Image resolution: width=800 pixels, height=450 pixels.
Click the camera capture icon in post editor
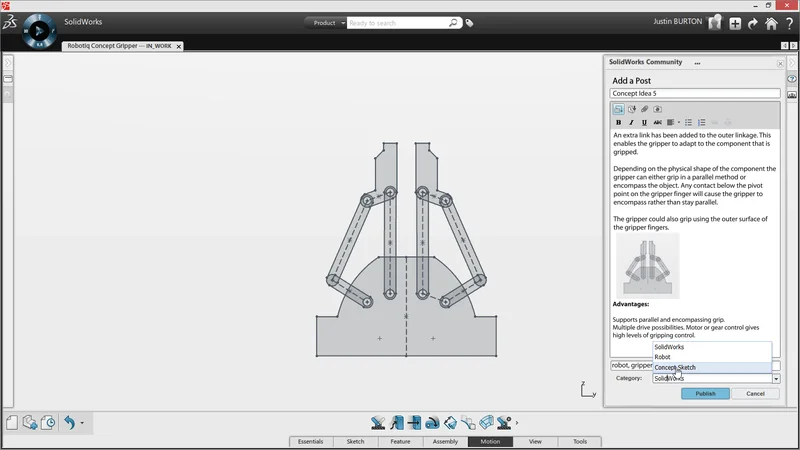click(x=658, y=108)
